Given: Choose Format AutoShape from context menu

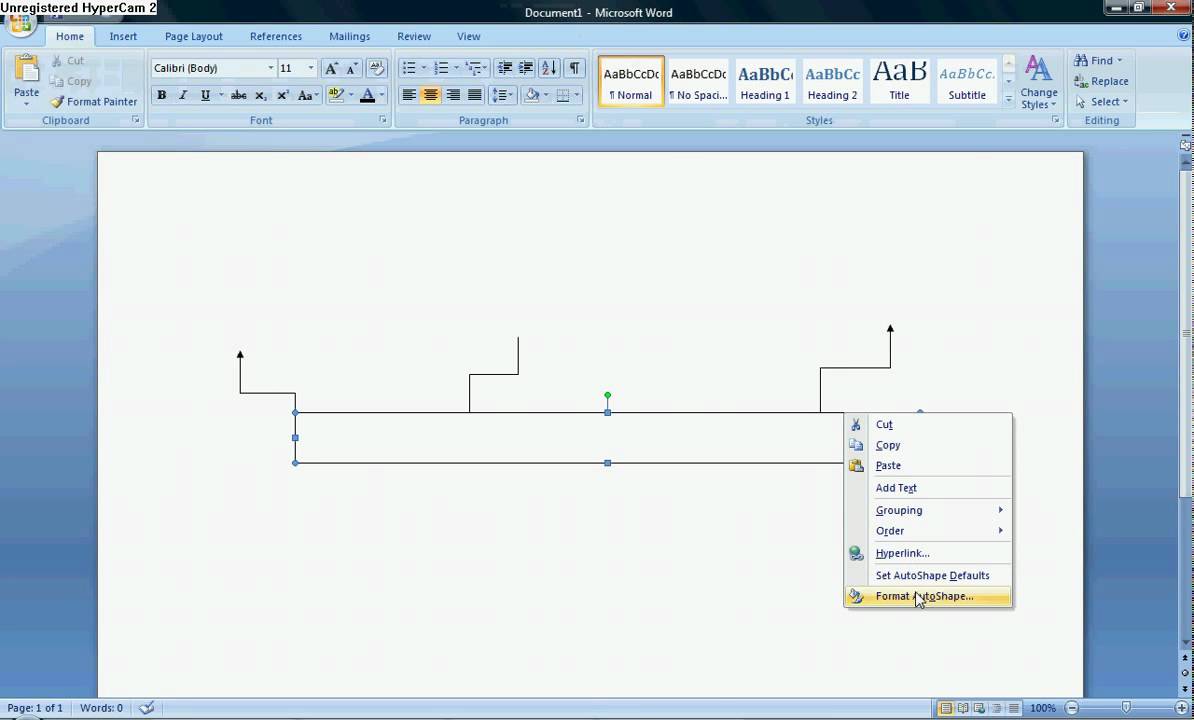Looking at the screenshot, I should tap(928, 596).
